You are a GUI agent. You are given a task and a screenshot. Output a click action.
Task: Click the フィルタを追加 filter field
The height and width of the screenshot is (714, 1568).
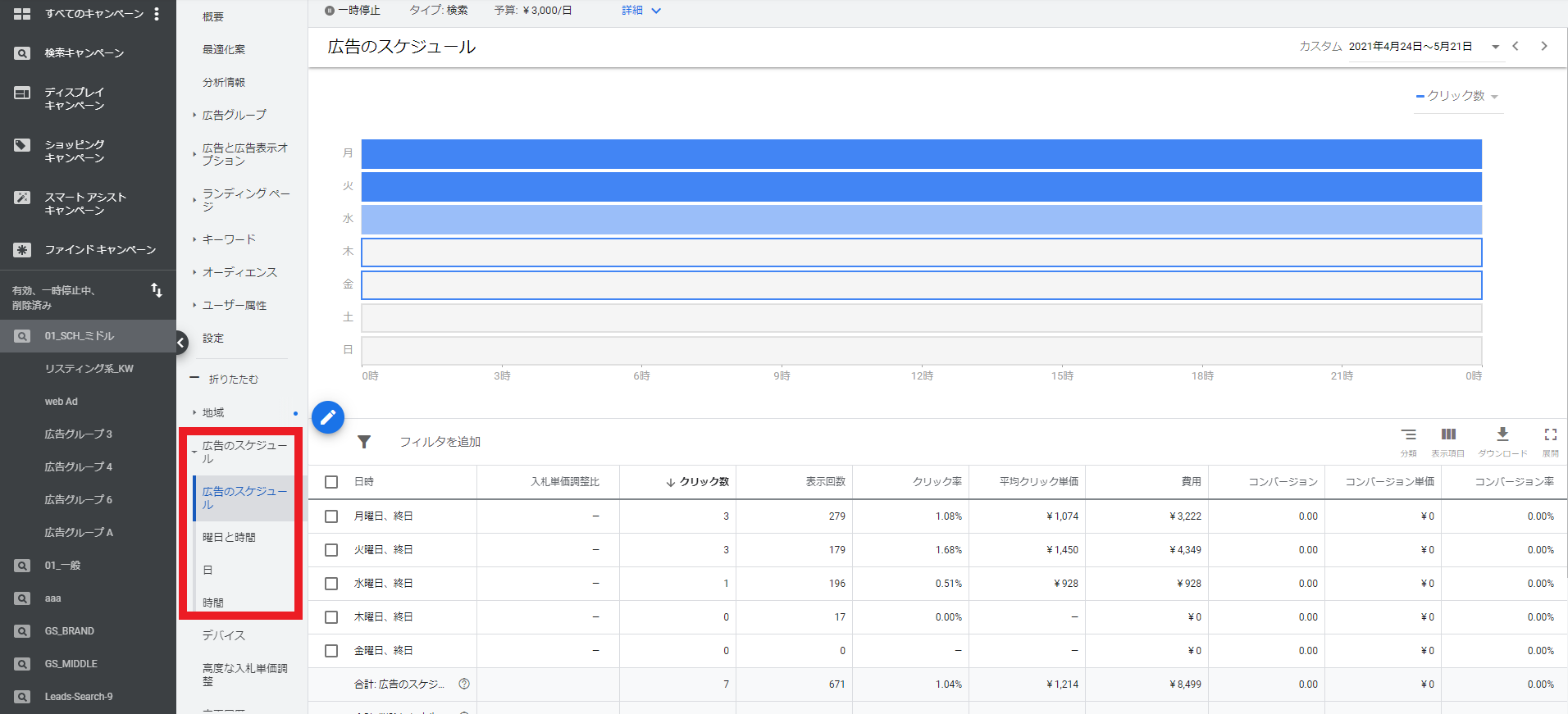440,442
